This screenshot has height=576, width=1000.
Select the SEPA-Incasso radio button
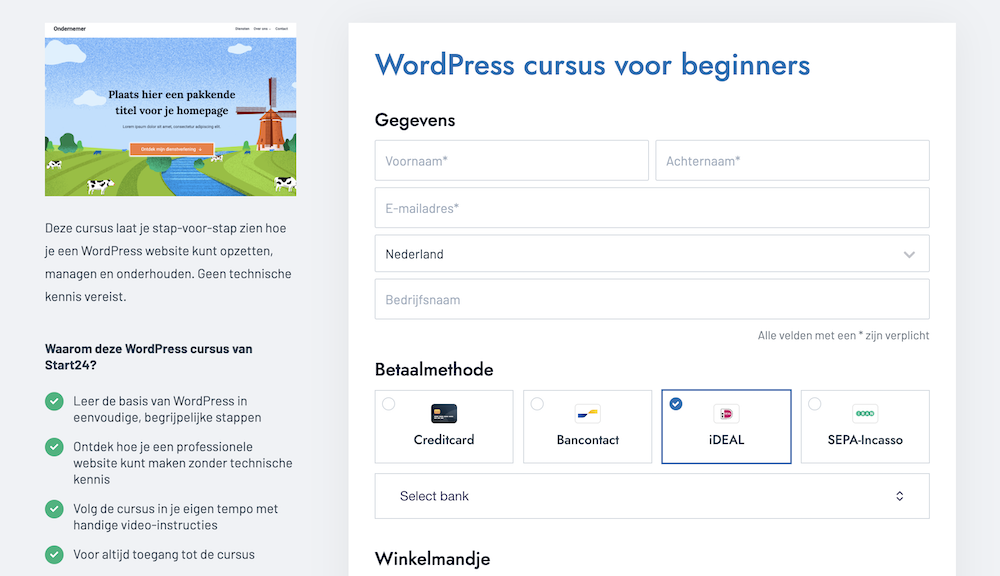pyautogui.click(x=815, y=404)
